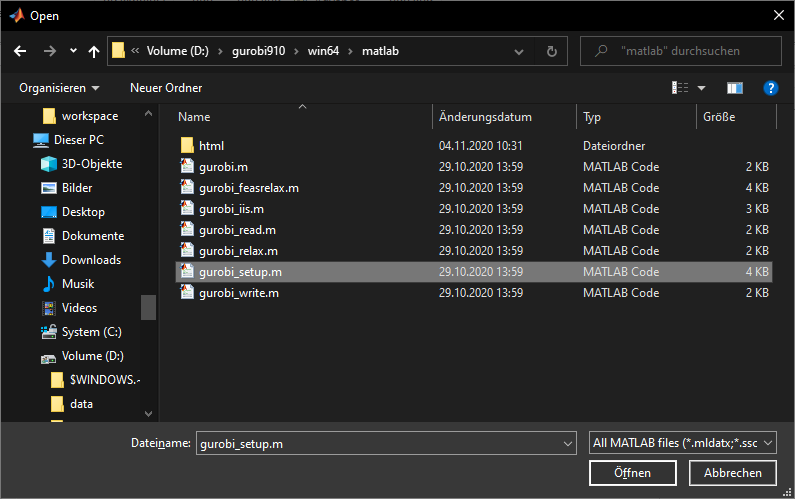Select gurobi.m file icon

[187, 166]
